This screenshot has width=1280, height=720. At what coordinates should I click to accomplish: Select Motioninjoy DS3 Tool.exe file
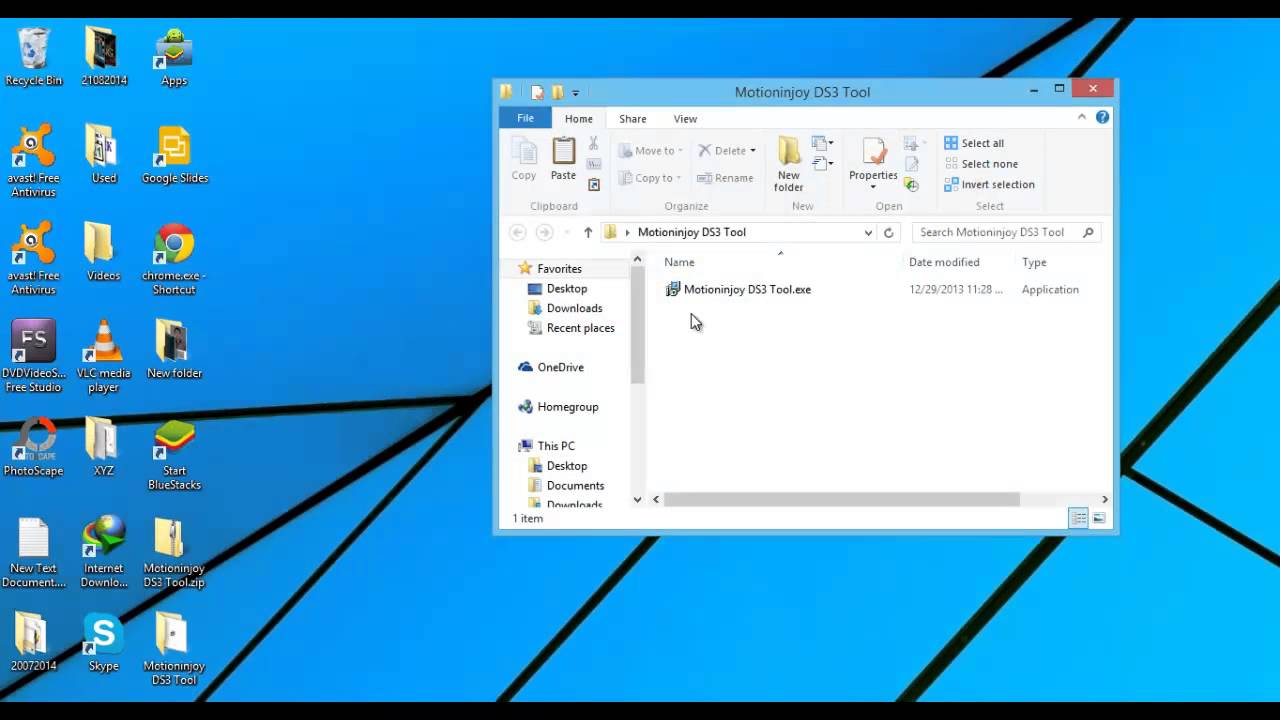pyautogui.click(x=738, y=289)
